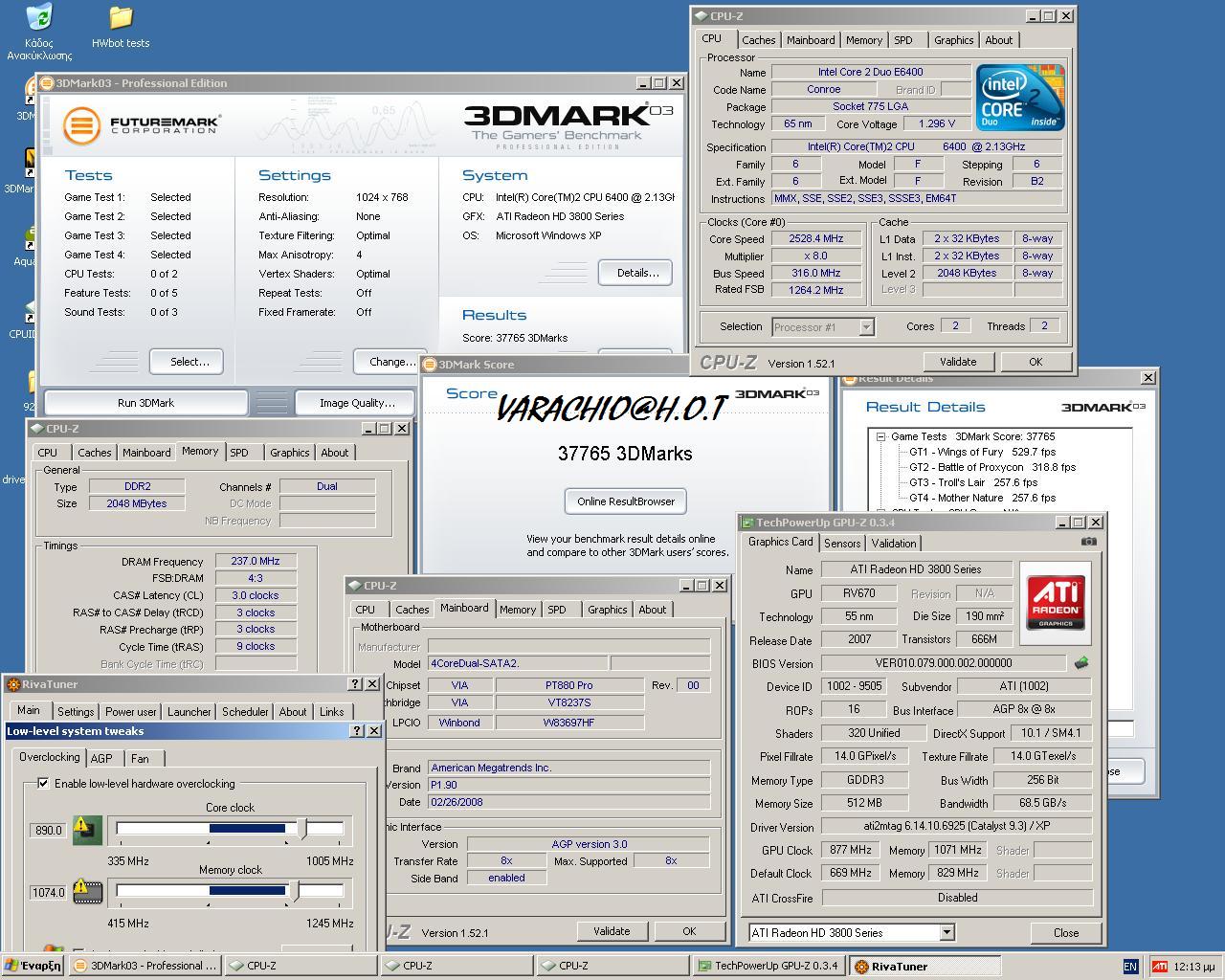1225x980 pixels.
Task: Click the BIOS save icon in GPU-Z
Action: click(1081, 662)
